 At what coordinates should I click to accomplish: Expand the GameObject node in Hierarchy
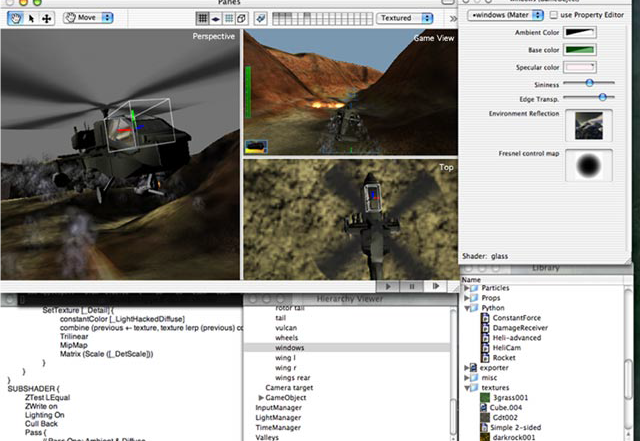pyautogui.click(x=263, y=397)
